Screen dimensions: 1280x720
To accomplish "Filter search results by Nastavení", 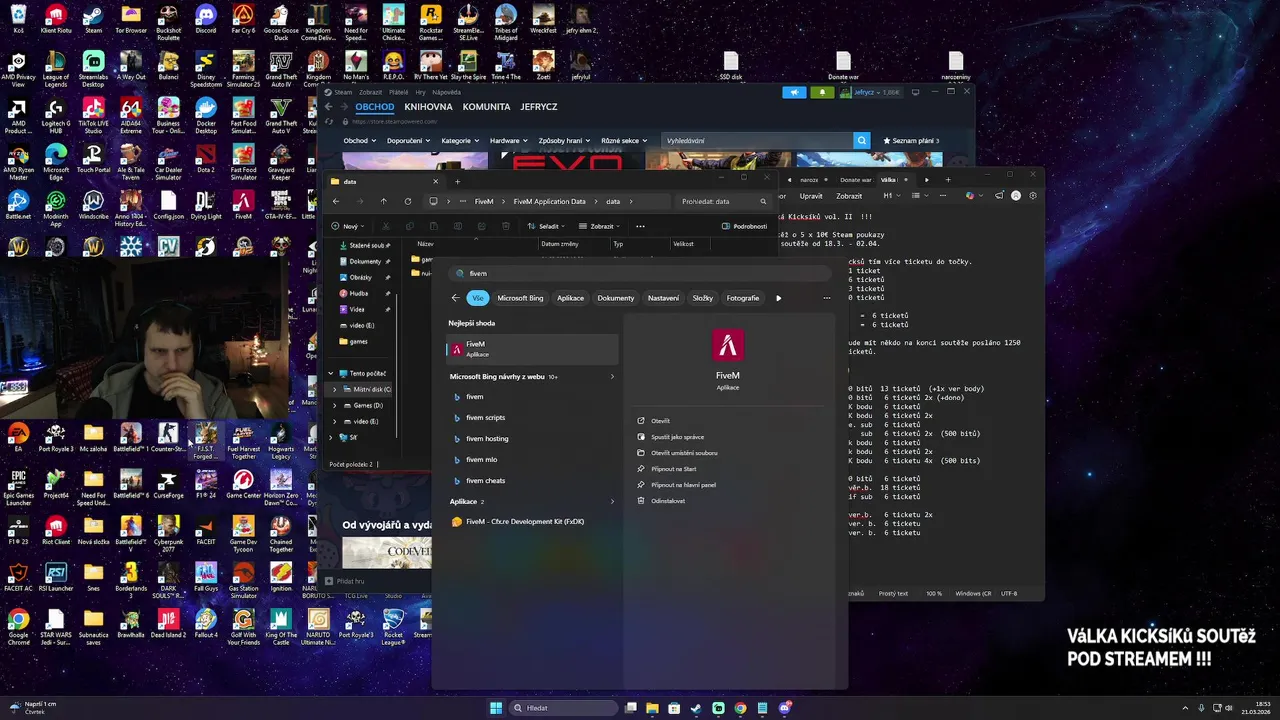I will tap(663, 298).
